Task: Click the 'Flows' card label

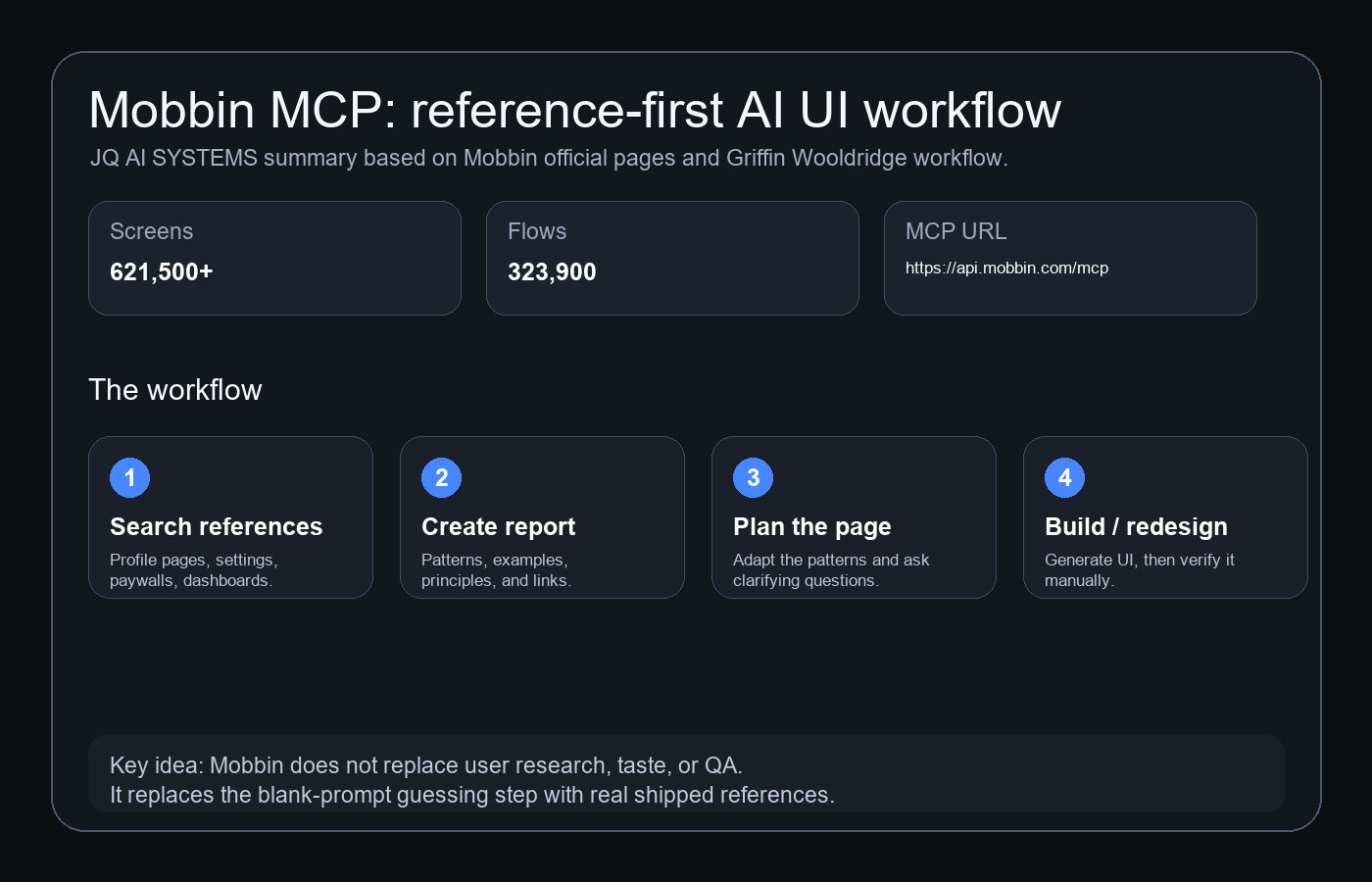Action: pyautogui.click(x=537, y=231)
